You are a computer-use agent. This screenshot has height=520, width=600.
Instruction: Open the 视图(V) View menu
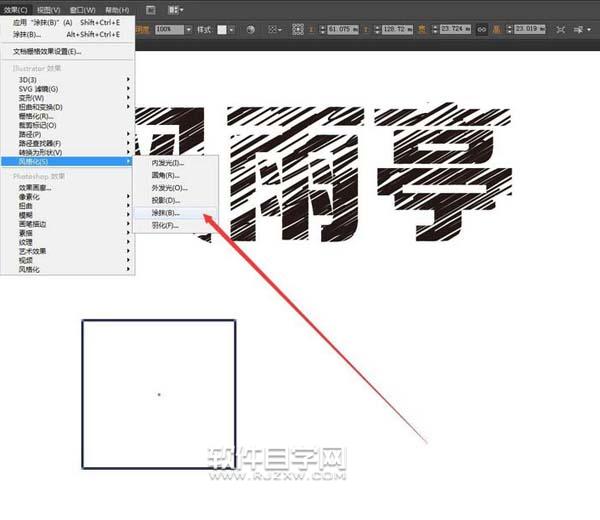[49, 10]
